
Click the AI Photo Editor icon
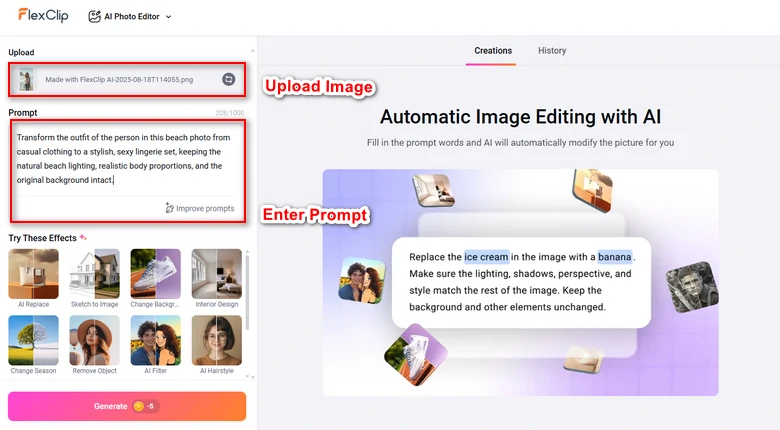click(95, 16)
